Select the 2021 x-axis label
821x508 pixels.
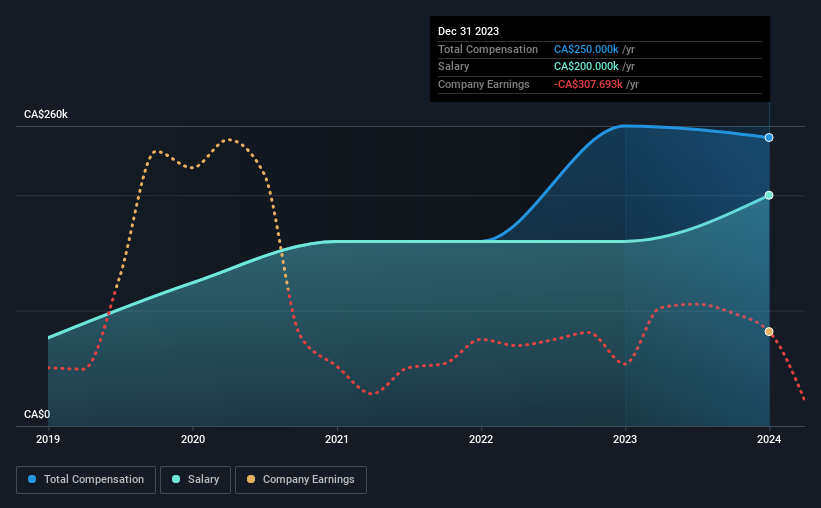337,439
